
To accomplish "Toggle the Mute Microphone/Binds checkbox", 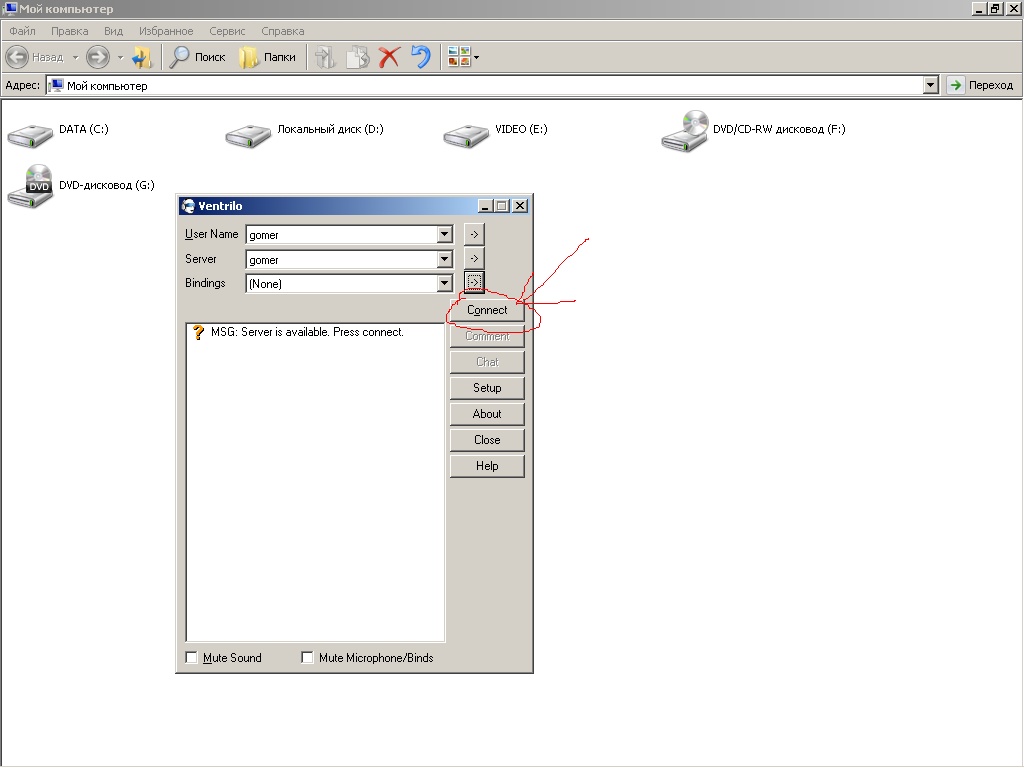I will (307, 658).
